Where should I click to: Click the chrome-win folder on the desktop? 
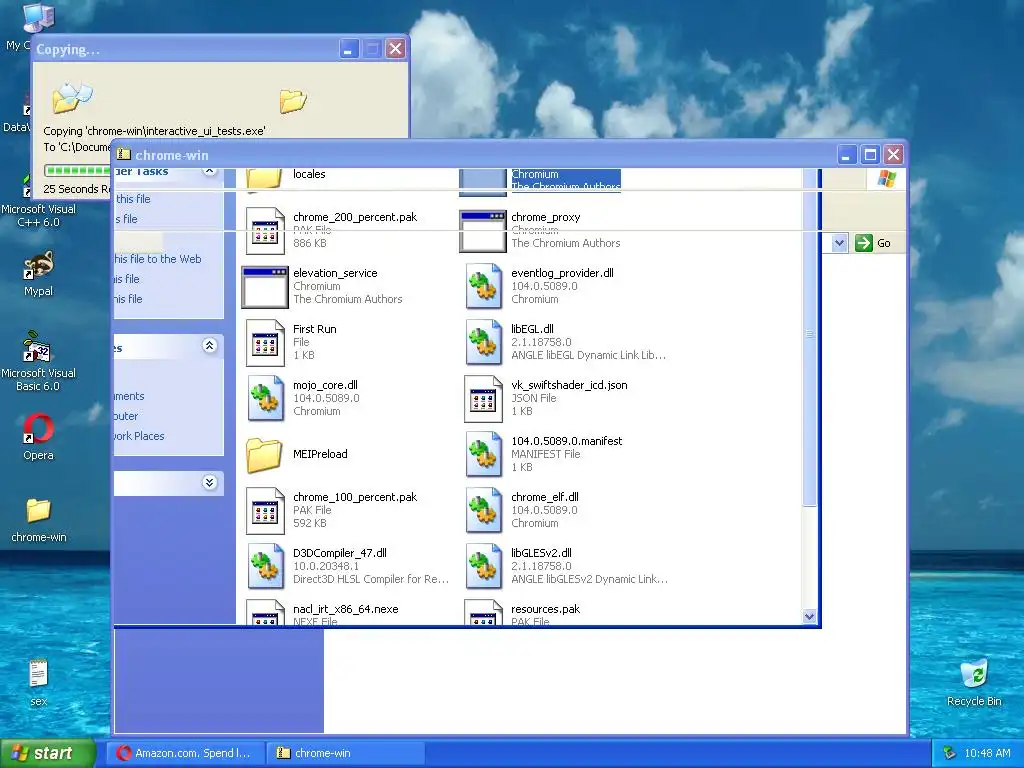[x=38, y=511]
